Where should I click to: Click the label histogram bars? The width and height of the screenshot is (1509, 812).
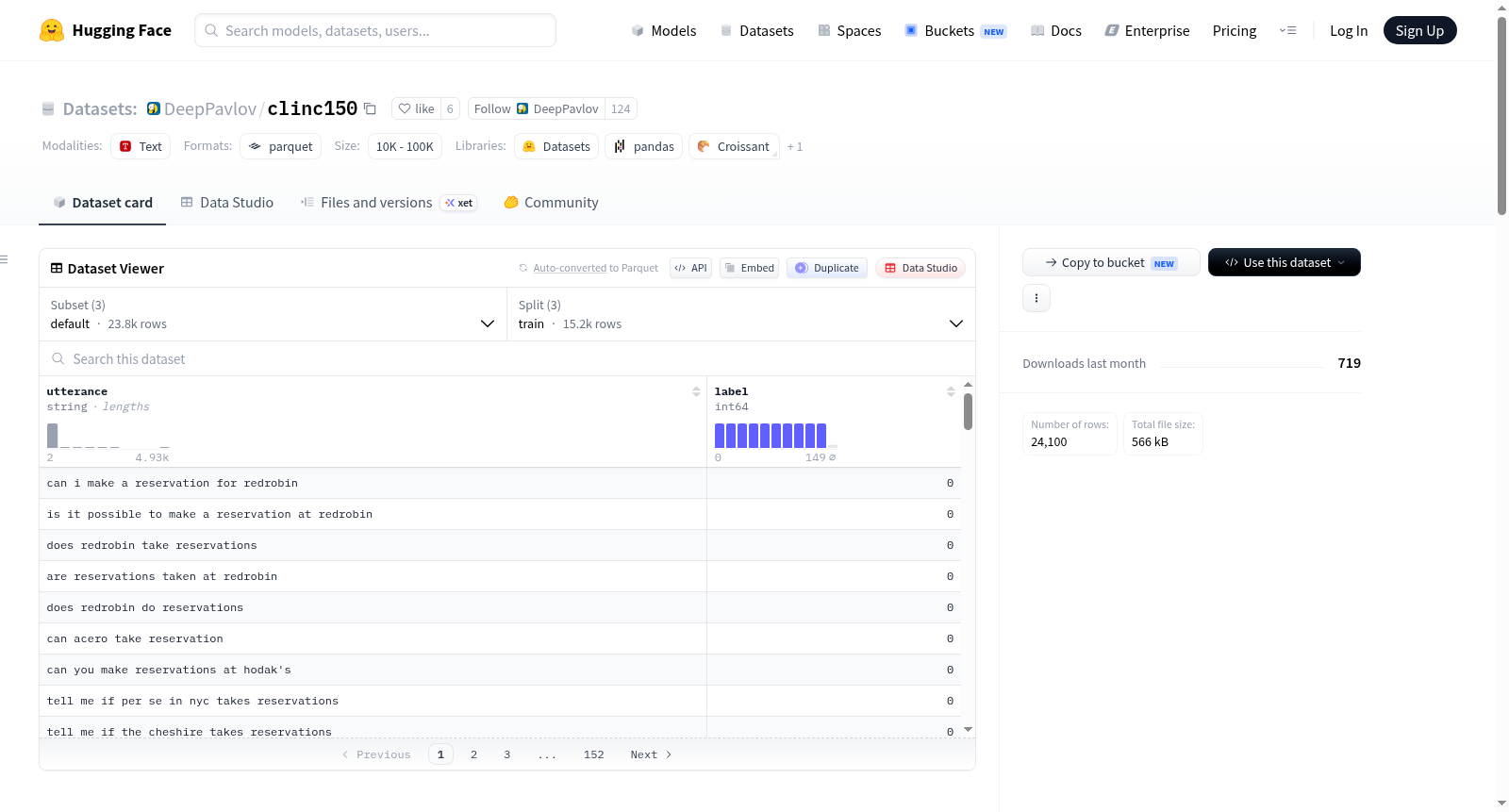[775, 436]
